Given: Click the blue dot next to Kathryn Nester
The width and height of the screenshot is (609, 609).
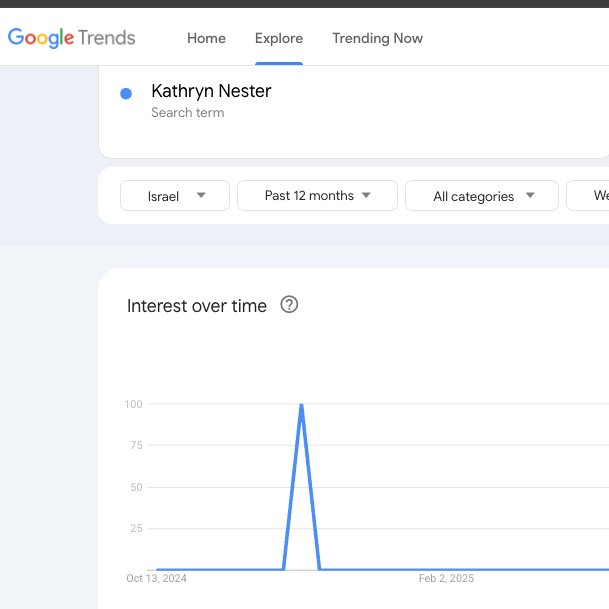Looking at the screenshot, I should pos(126,93).
